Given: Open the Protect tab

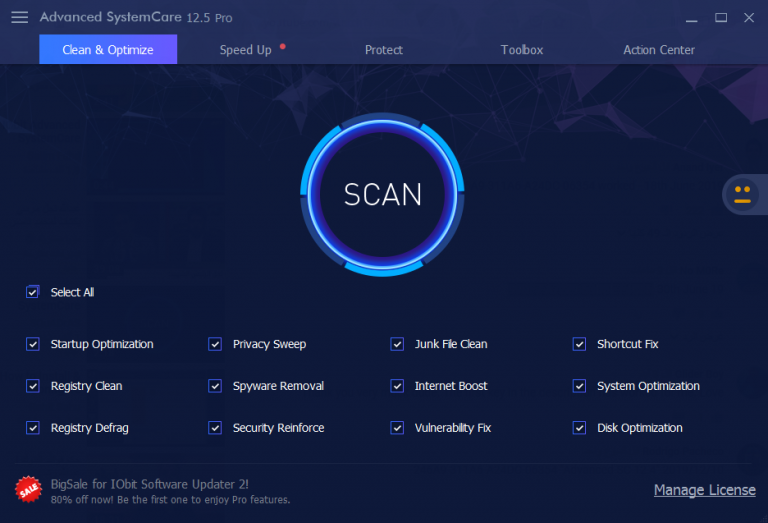Looking at the screenshot, I should pyautogui.click(x=384, y=49).
